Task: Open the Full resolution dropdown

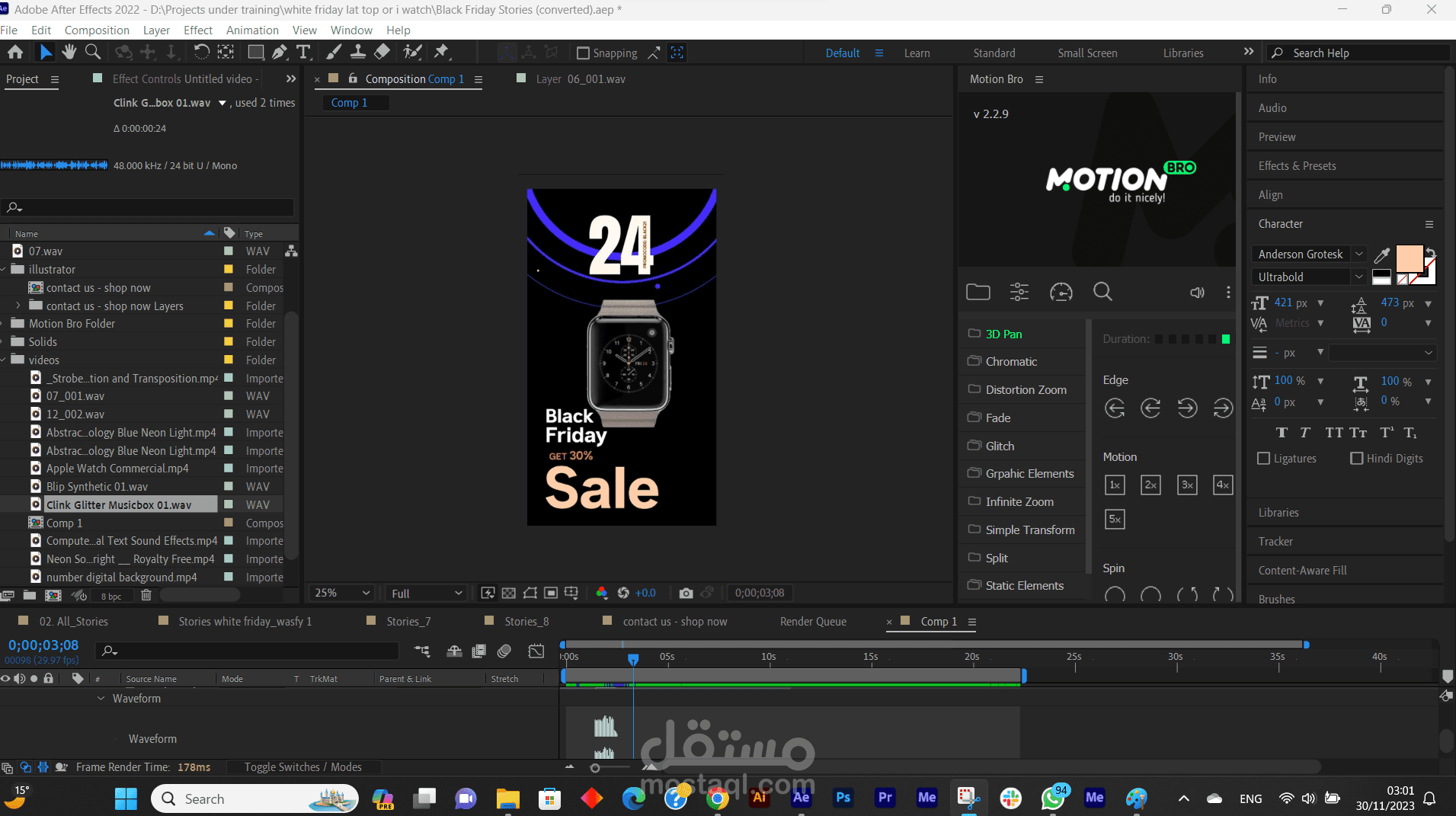Action: click(427, 593)
